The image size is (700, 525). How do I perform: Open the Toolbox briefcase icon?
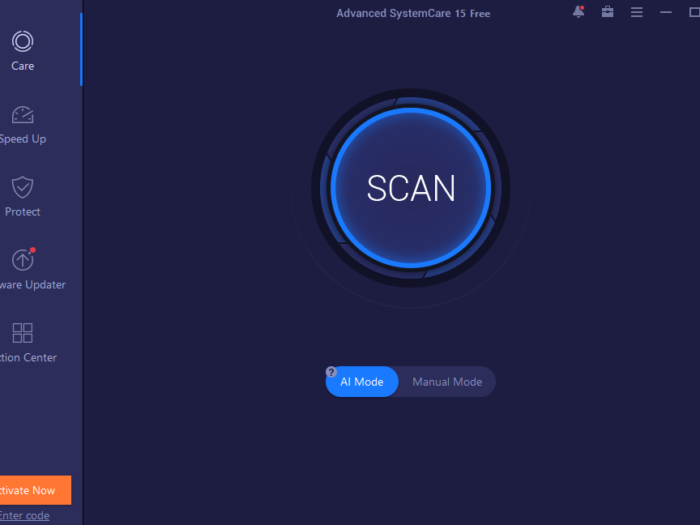(x=607, y=12)
